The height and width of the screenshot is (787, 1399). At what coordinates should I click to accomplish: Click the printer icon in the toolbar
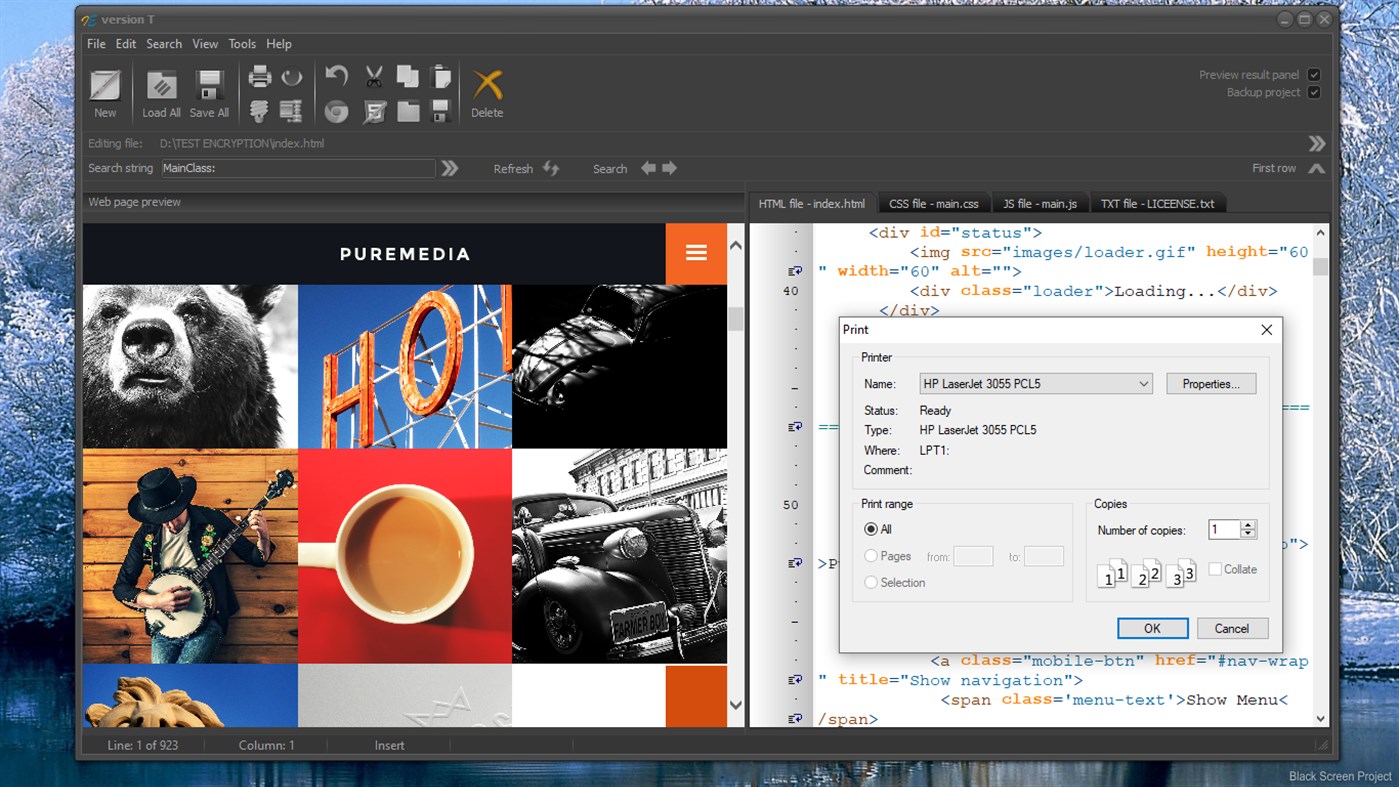pyautogui.click(x=260, y=77)
